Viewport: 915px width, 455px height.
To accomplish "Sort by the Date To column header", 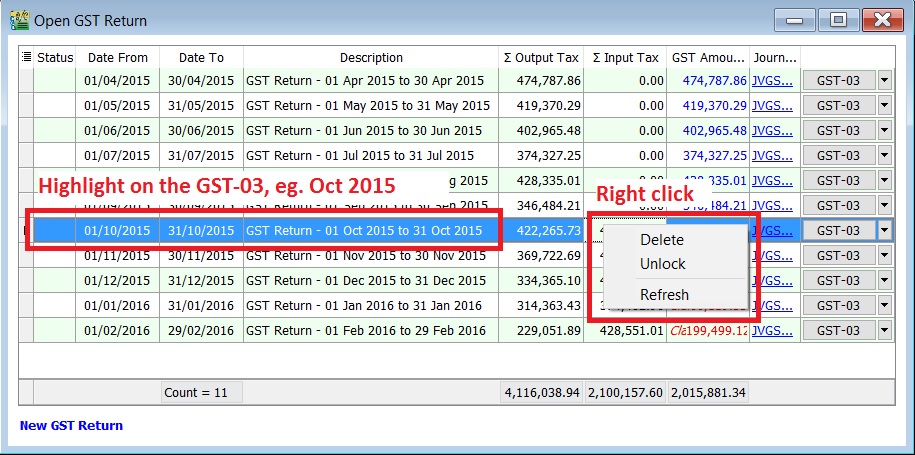I will tap(201, 58).
